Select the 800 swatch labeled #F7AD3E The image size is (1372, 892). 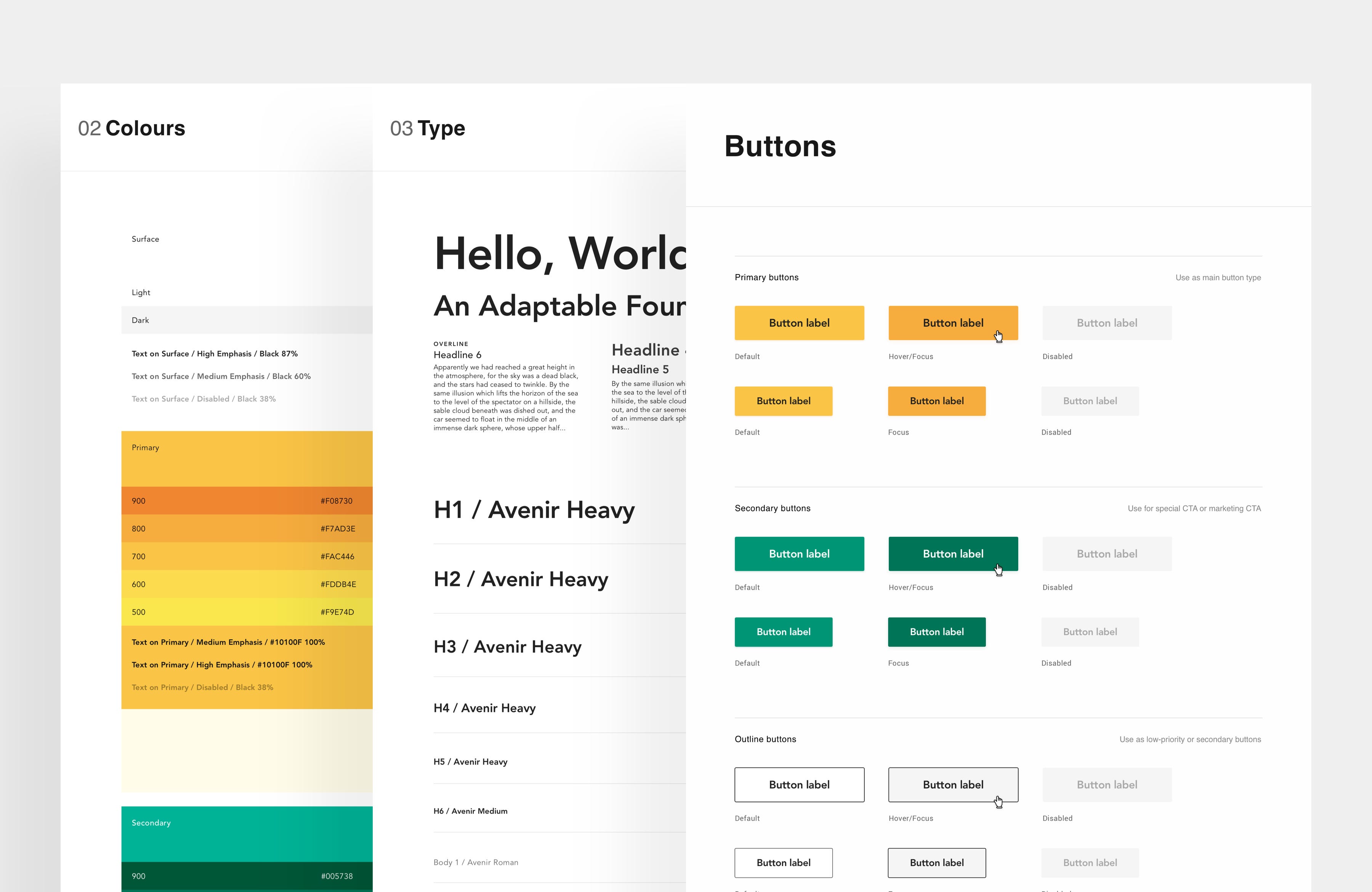(247, 528)
